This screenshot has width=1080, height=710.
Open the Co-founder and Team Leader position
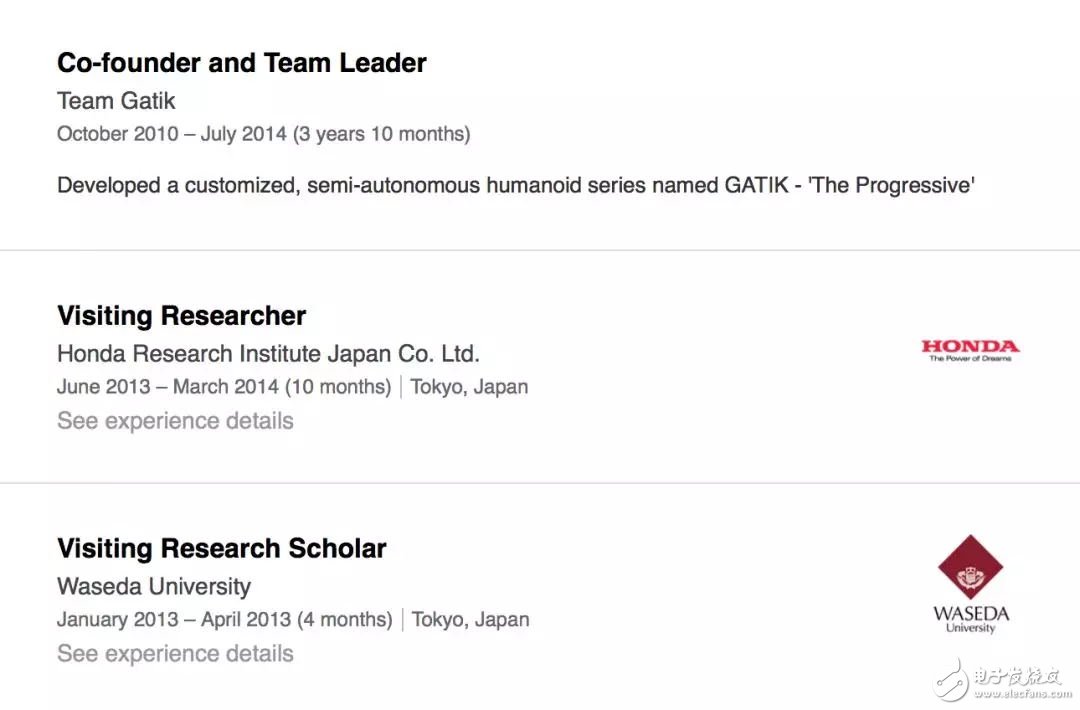click(x=242, y=63)
